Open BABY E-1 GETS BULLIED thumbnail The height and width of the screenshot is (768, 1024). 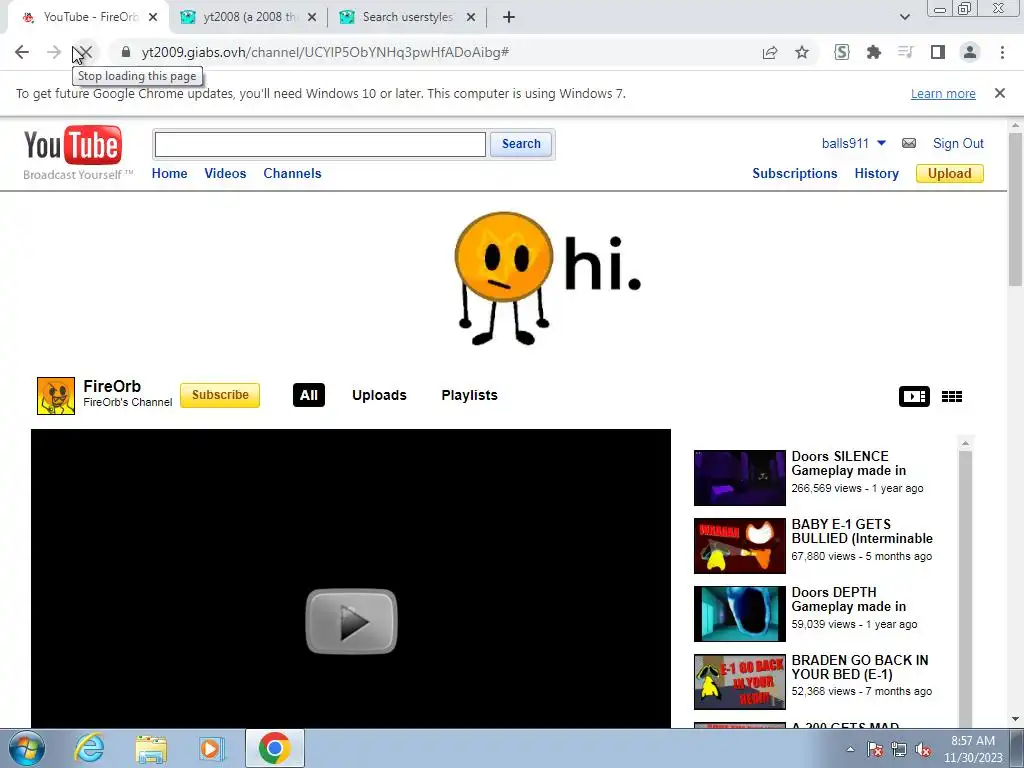pyautogui.click(x=739, y=546)
